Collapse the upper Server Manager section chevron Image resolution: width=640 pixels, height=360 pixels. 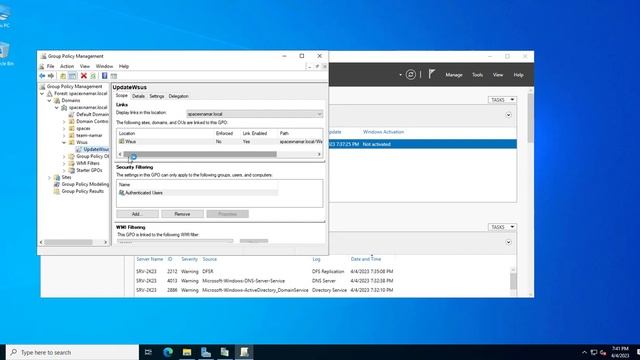click(x=509, y=115)
